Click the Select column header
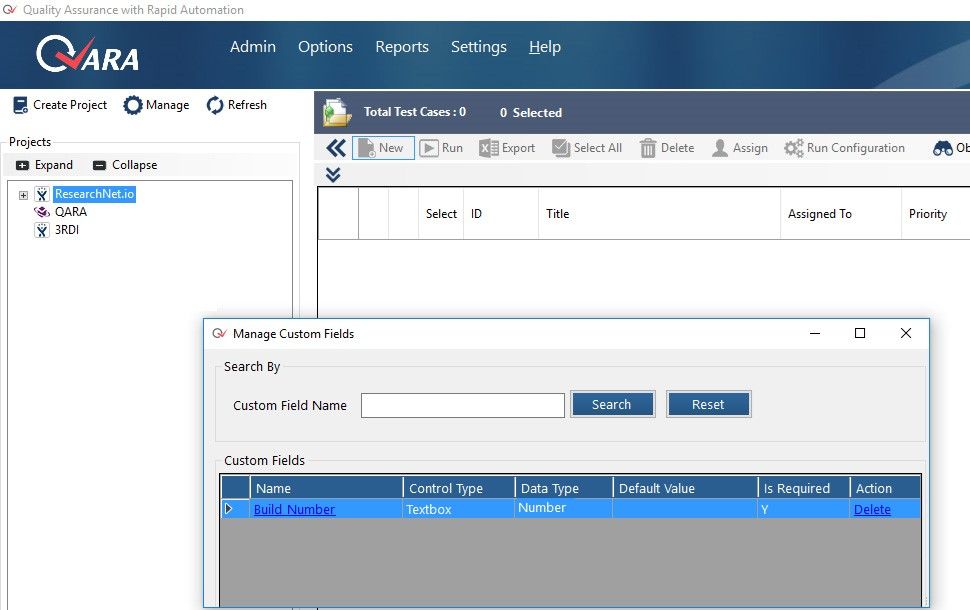The height and width of the screenshot is (610, 970). tap(441, 213)
